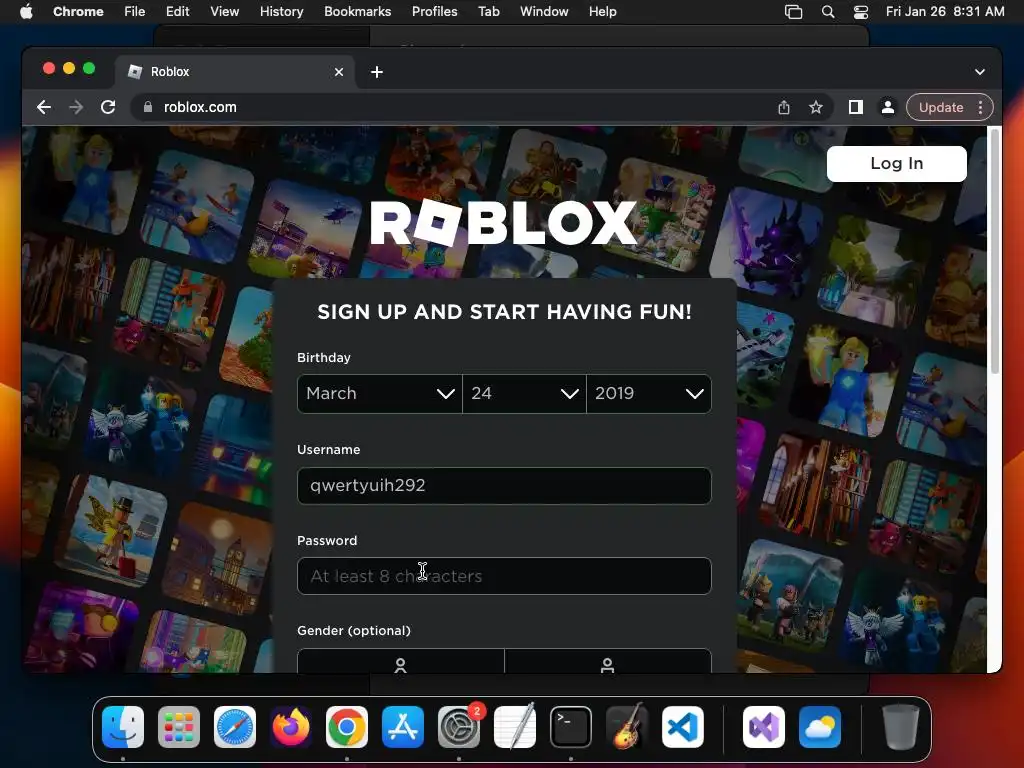Open Visual Studio from the dock

[764, 727]
